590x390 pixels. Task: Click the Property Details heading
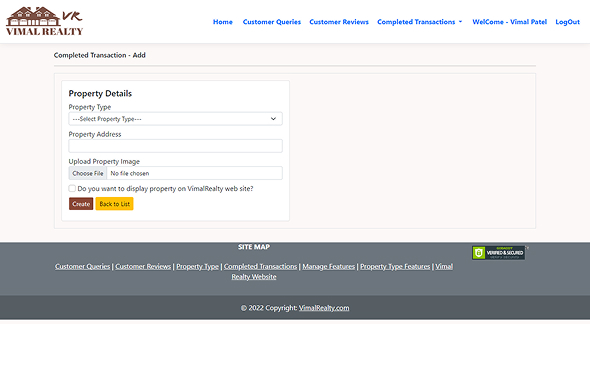[x=100, y=93]
